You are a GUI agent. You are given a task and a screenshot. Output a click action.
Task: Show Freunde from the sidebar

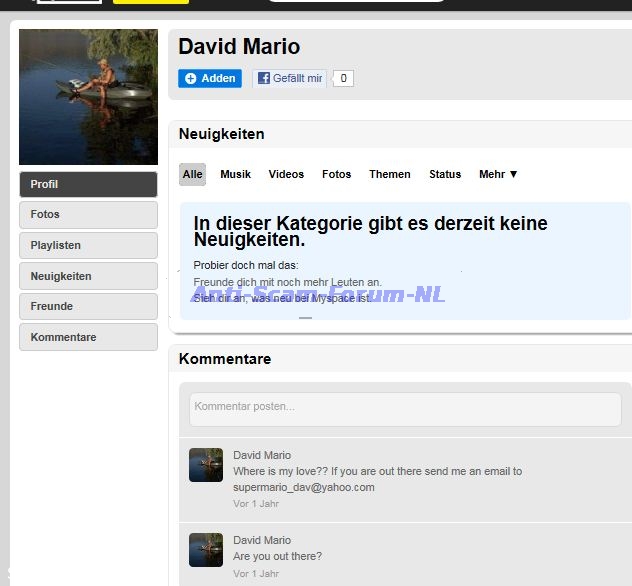tap(88, 306)
